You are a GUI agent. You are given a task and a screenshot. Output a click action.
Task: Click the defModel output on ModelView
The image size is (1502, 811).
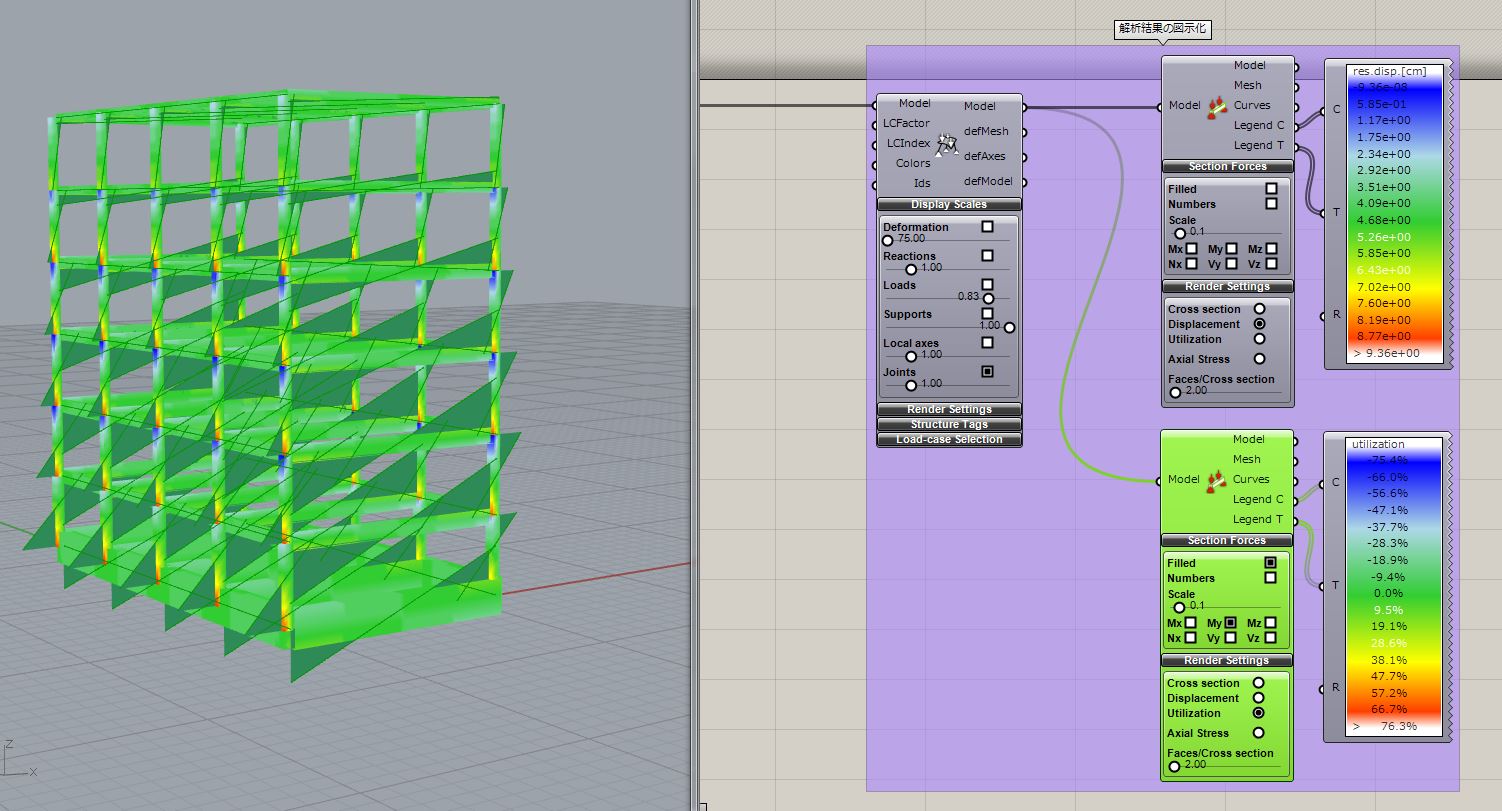(988, 181)
